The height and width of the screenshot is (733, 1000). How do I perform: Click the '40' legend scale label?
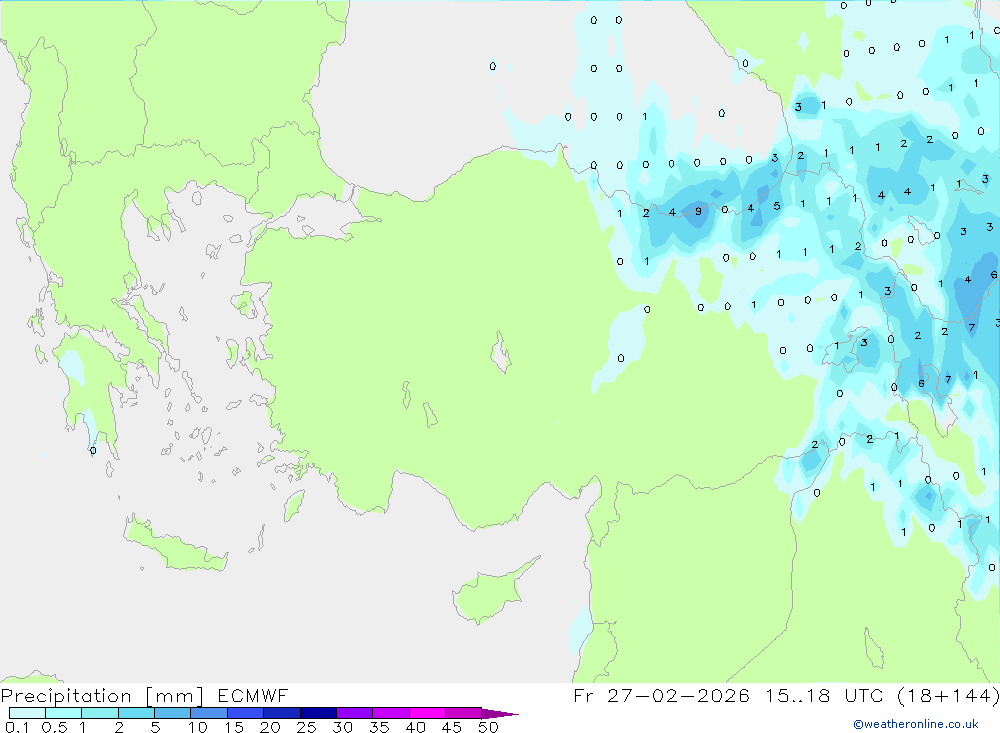pos(415,727)
